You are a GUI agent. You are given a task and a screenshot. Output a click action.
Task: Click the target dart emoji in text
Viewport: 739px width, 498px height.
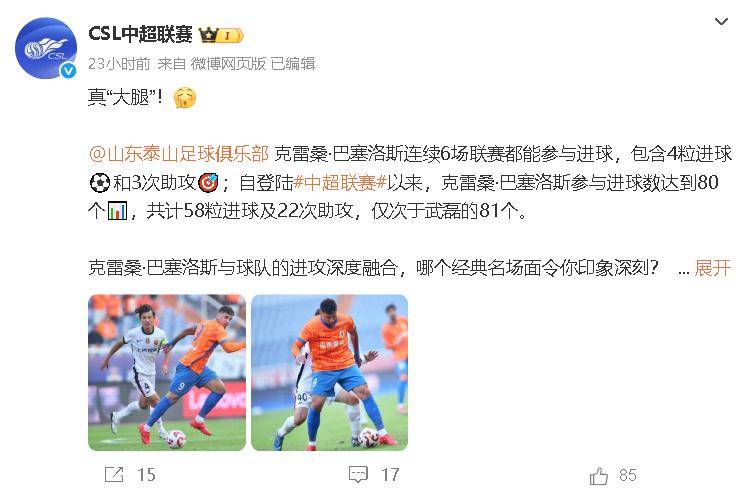208,183
